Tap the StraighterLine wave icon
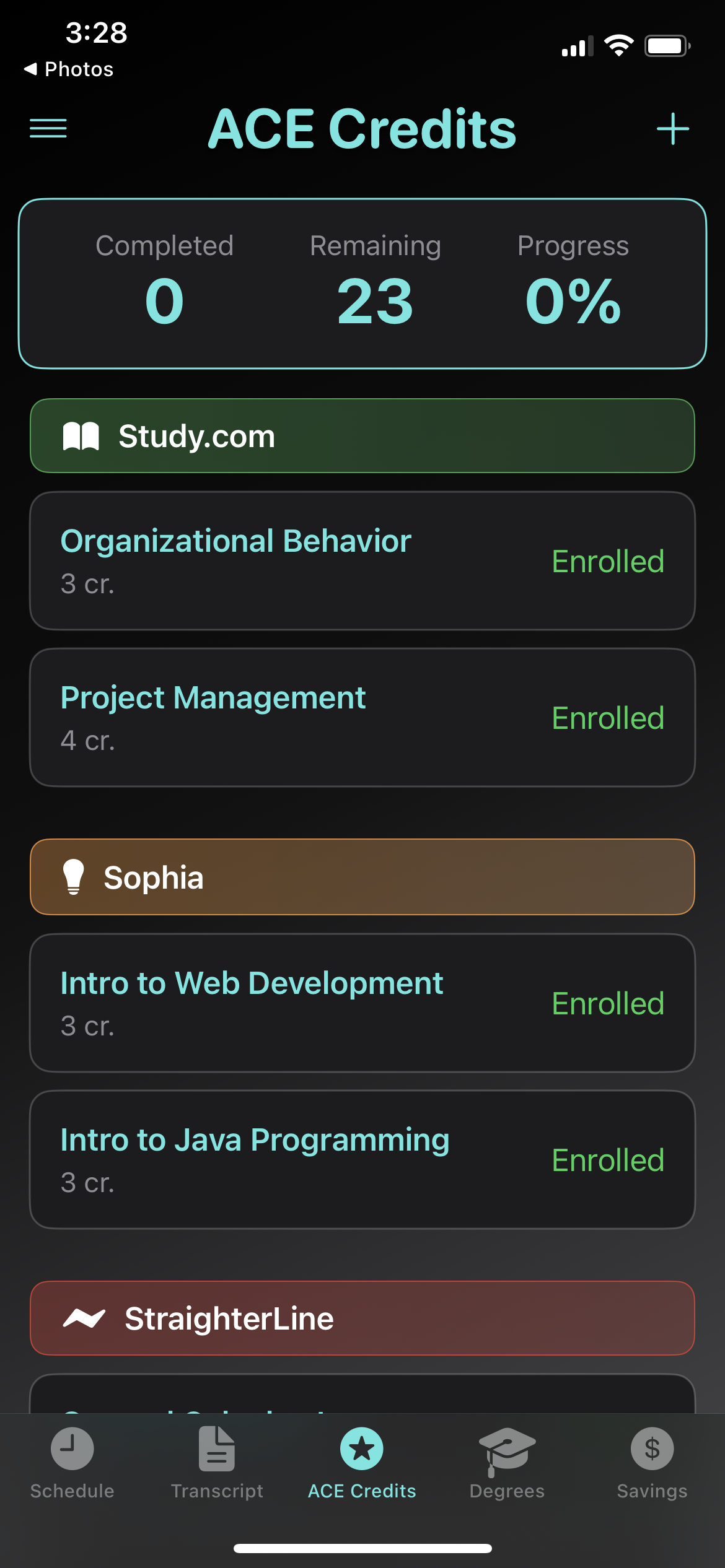Viewport: 725px width, 1568px height. pyautogui.click(x=84, y=1318)
